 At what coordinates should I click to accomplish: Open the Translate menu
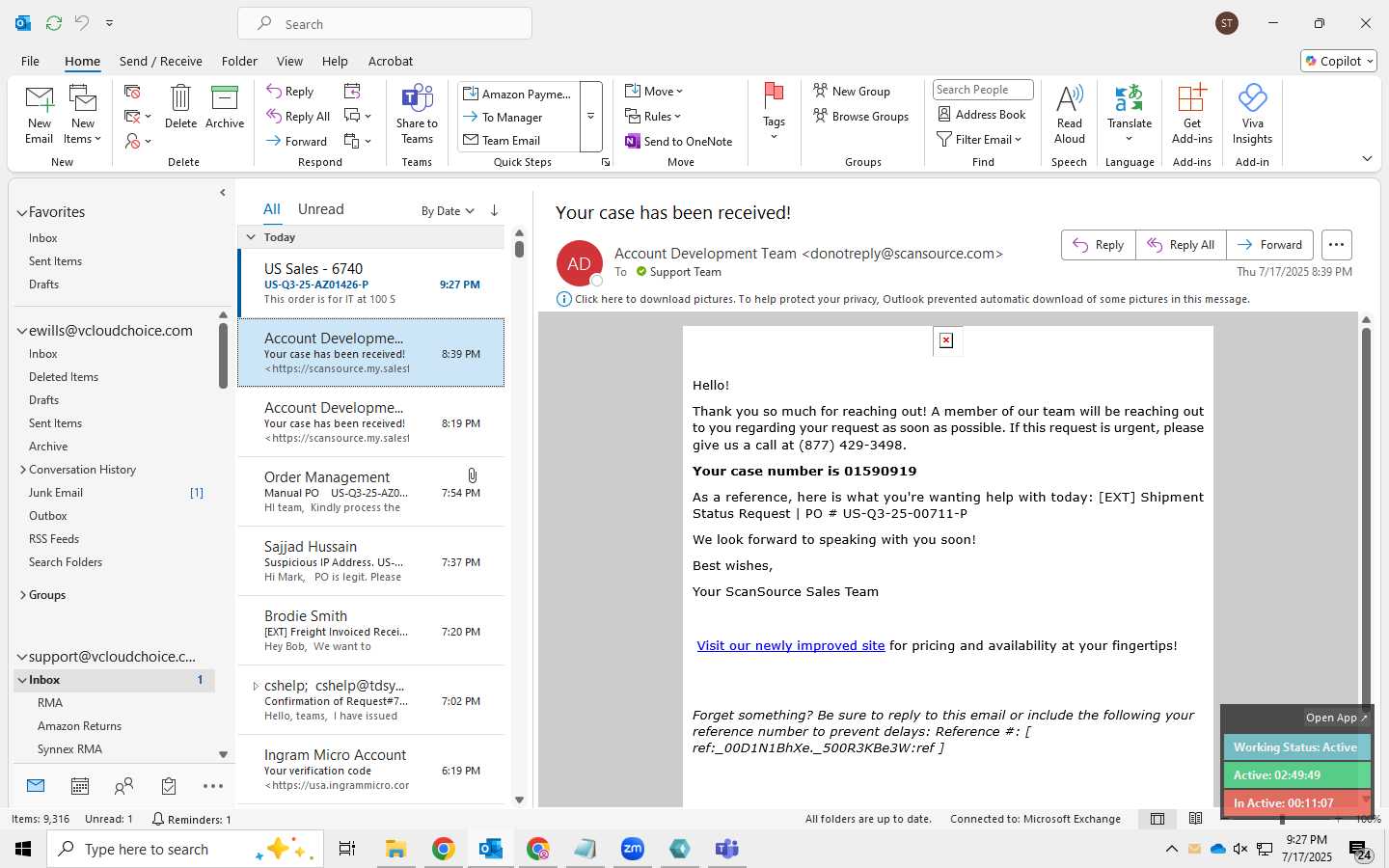coord(1130,114)
